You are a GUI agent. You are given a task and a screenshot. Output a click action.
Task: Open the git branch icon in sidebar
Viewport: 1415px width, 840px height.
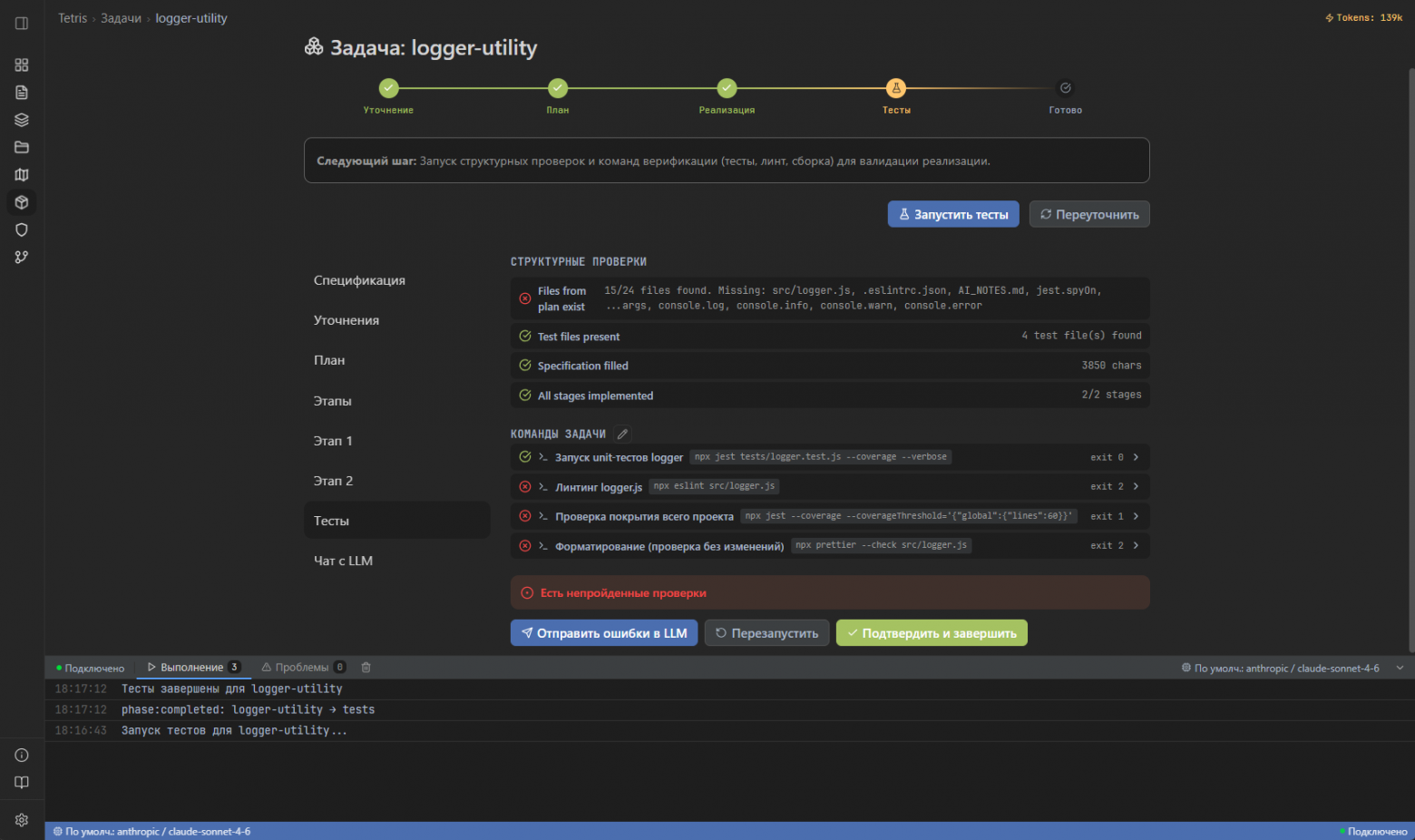pyautogui.click(x=22, y=258)
